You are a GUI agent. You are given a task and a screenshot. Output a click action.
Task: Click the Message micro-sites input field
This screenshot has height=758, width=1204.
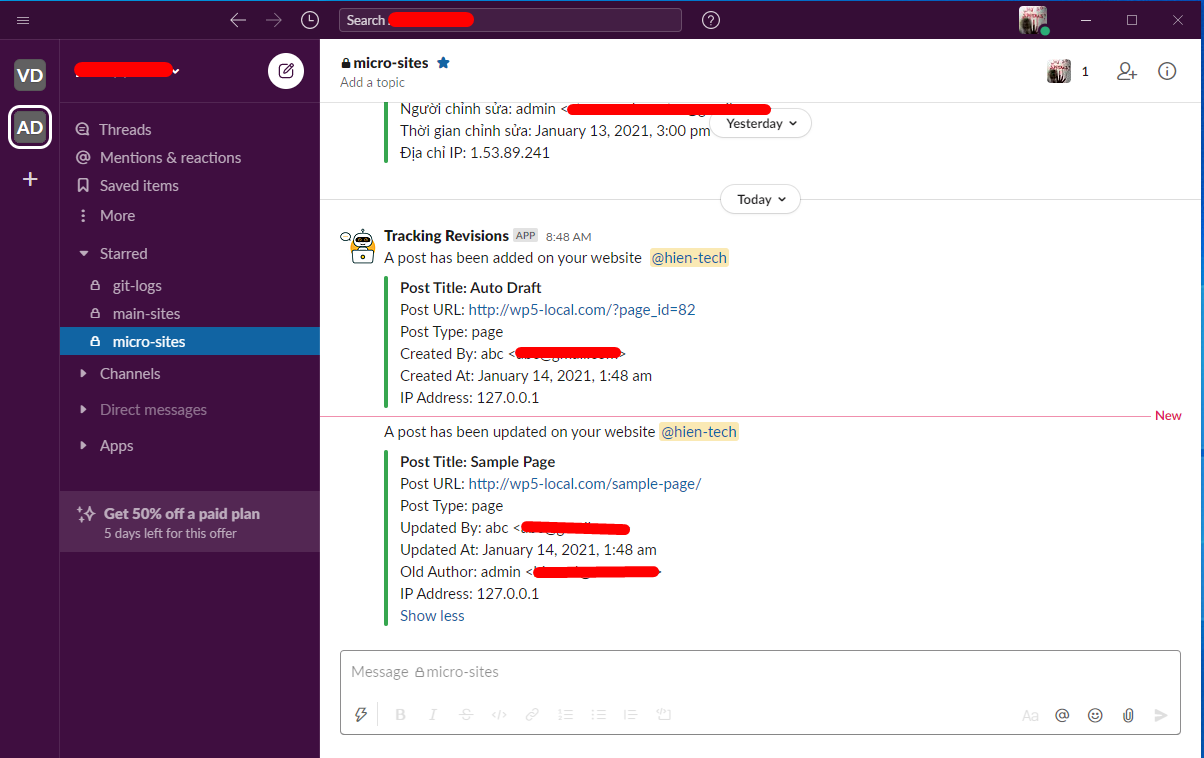coord(760,672)
